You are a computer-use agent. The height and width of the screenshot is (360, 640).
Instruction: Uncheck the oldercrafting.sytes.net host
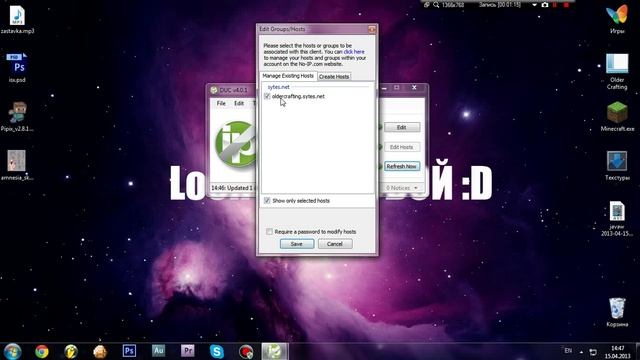coord(267,96)
